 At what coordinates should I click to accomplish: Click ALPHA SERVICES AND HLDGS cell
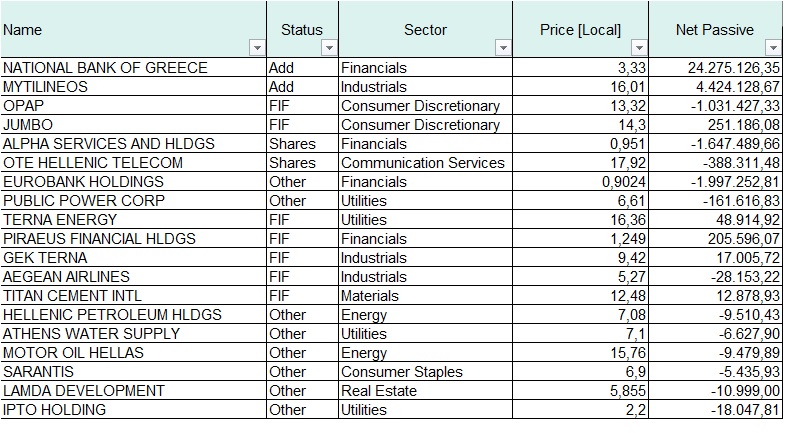click(109, 144)
